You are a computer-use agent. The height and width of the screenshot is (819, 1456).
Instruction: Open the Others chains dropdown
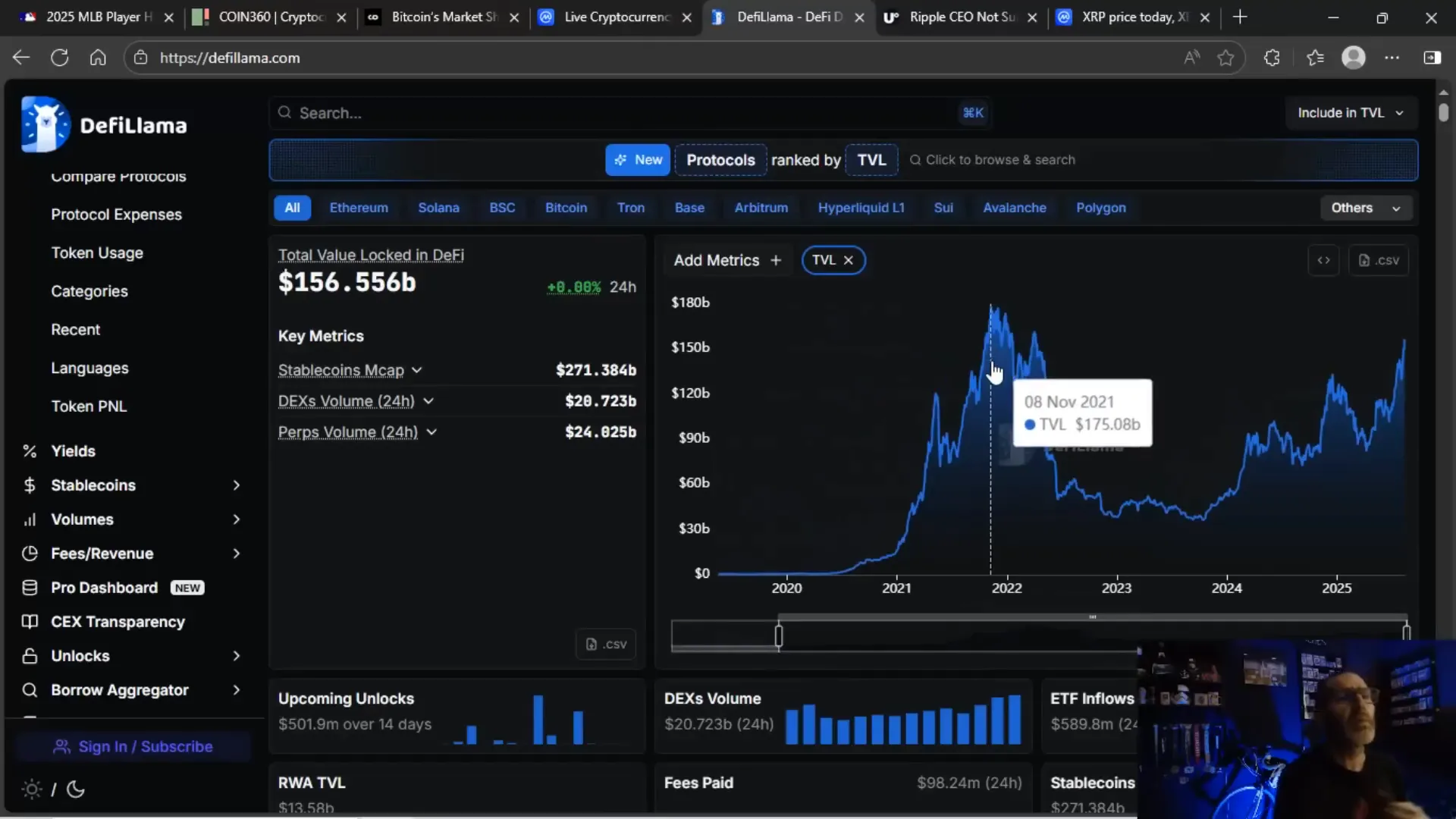(1366, 208)
